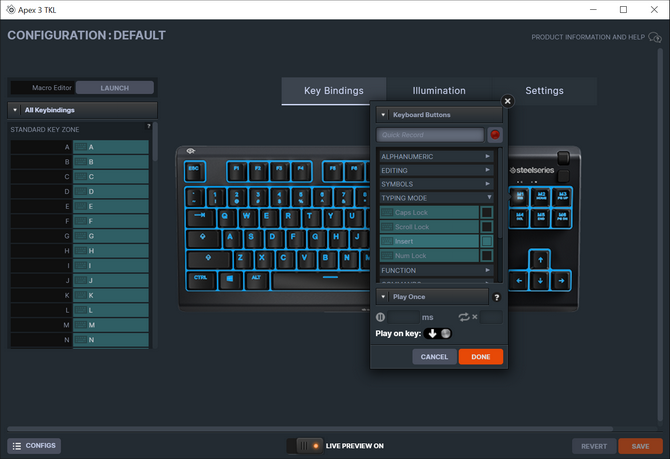Click the ESC key on keyboard image
Viewport: 670px width, 459px height.
(194, 171)
